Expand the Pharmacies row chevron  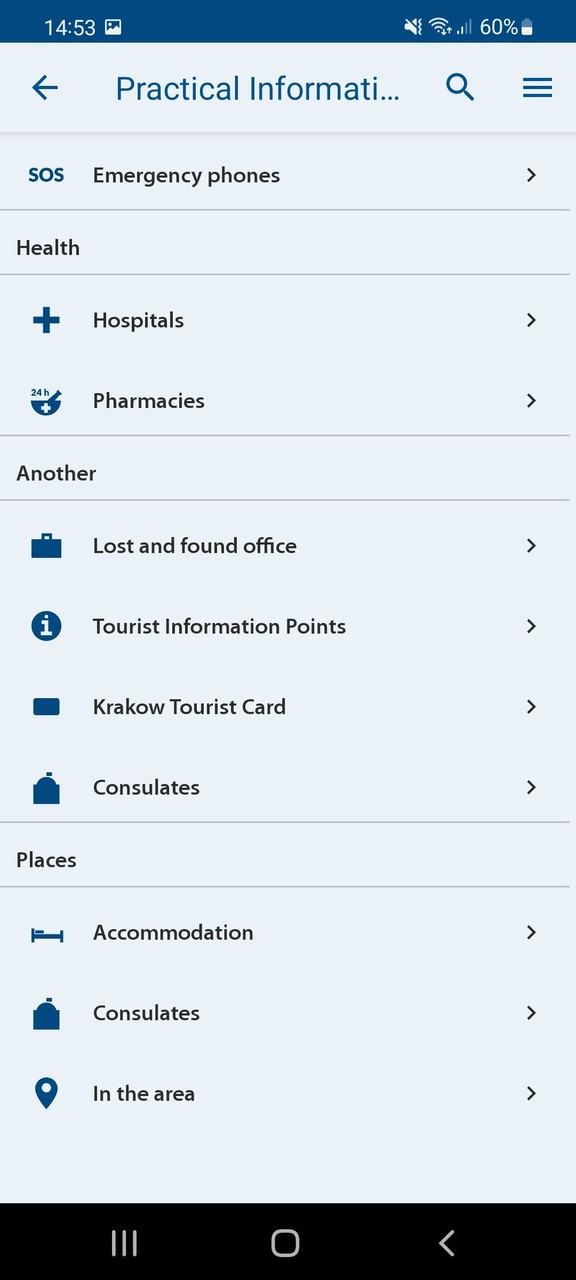(x=531, y=400)
